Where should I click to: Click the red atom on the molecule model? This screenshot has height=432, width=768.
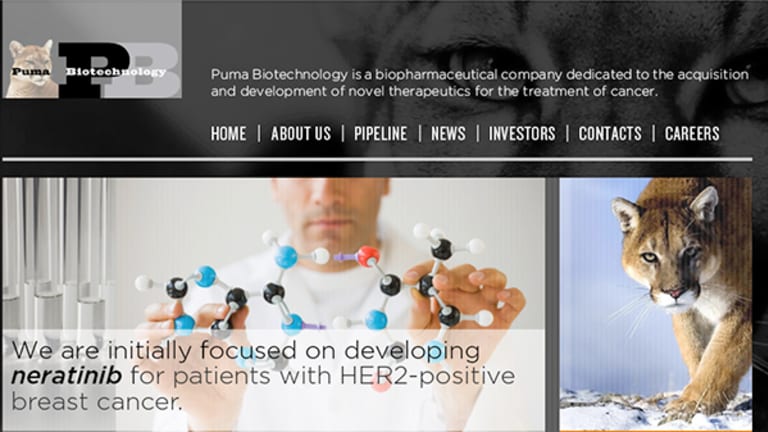(x=368, y=256)
